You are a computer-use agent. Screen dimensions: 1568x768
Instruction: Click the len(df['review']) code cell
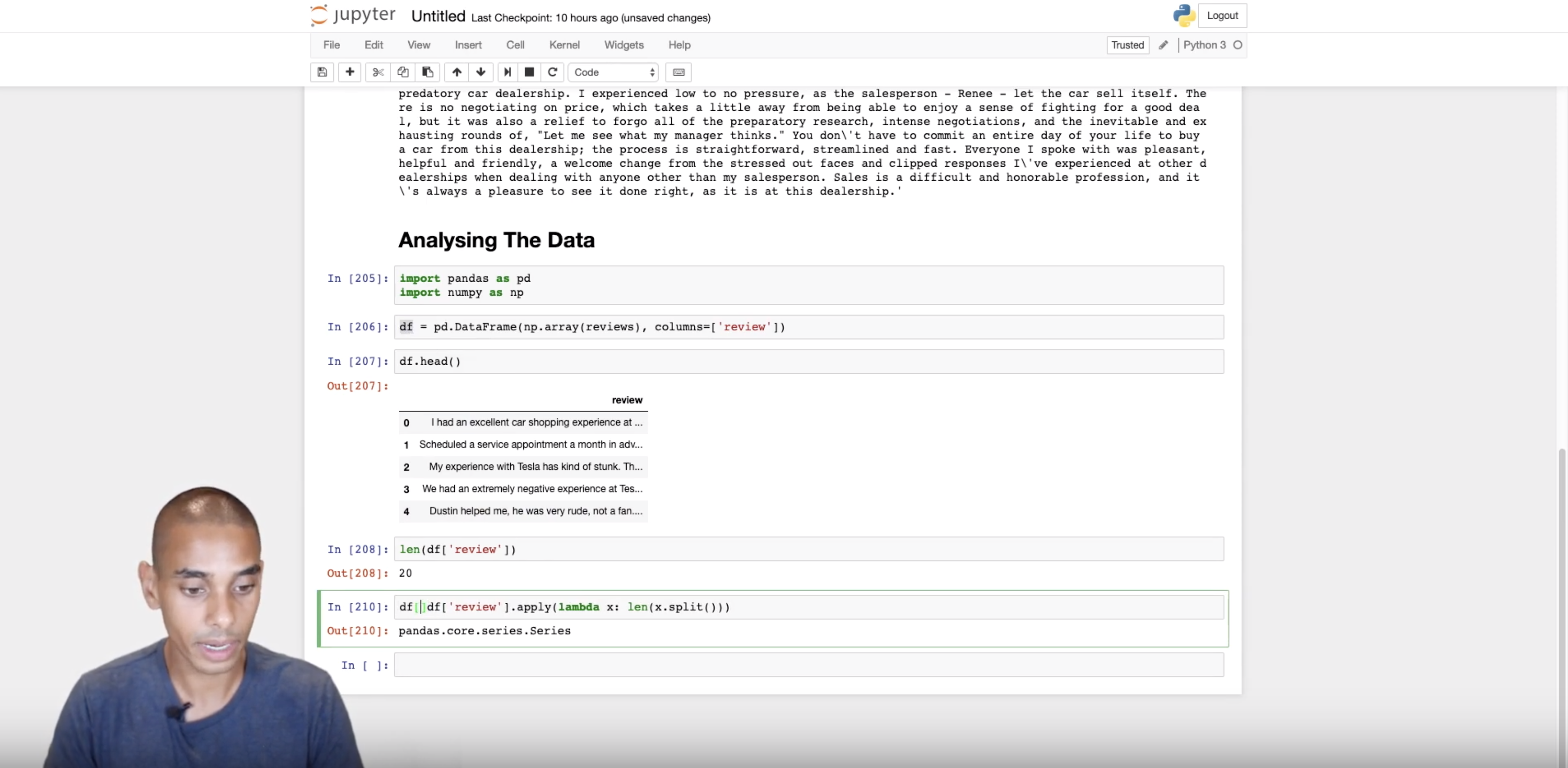pos(809,549)
